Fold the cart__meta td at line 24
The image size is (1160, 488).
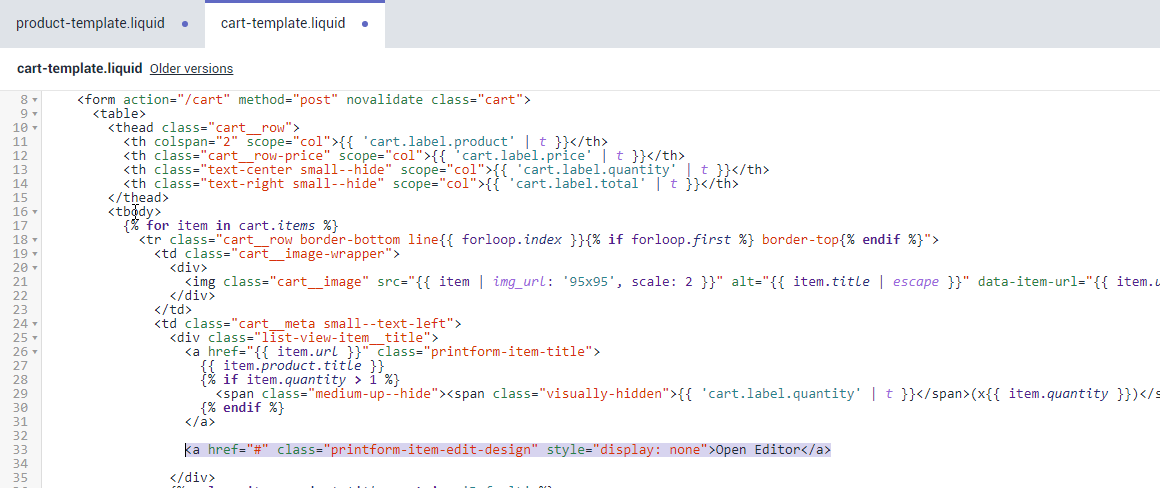[36, 324]
